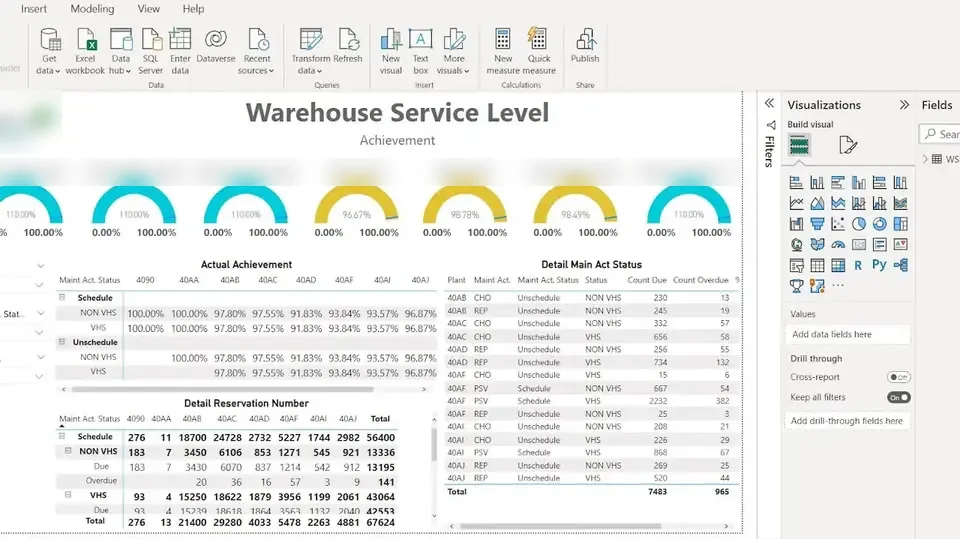Select the map (globe) visual
The image size is (960, 539).
click(796, 245)
